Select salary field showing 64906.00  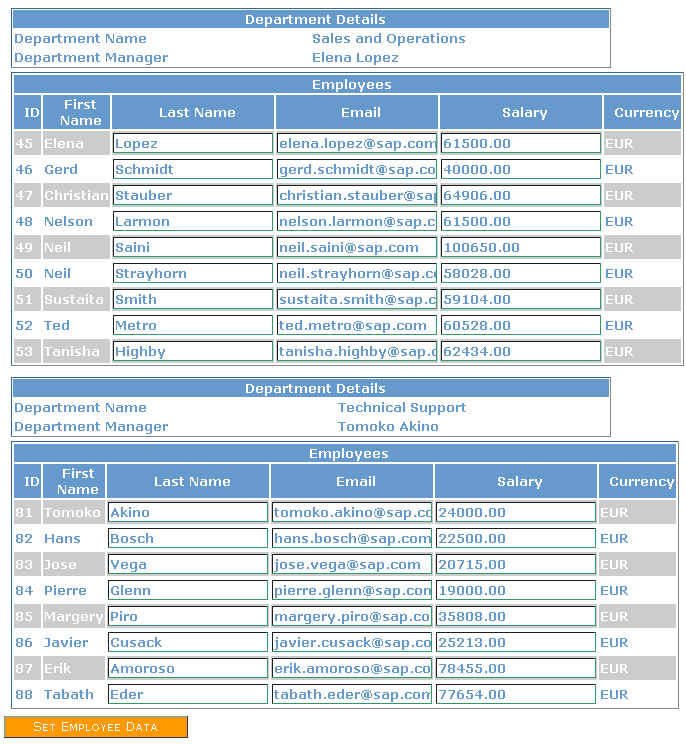click(x=520, y=196)
